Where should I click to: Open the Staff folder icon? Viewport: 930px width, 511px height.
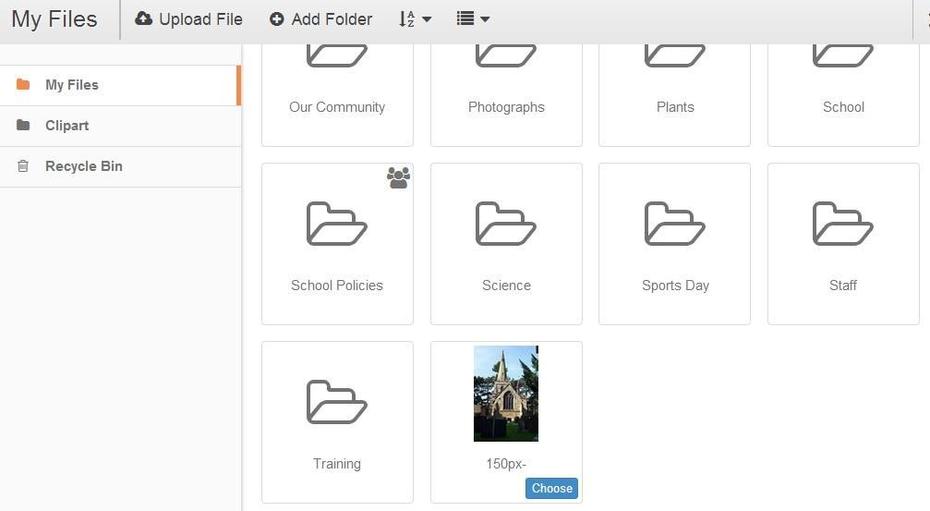click(x=843, y=223)
